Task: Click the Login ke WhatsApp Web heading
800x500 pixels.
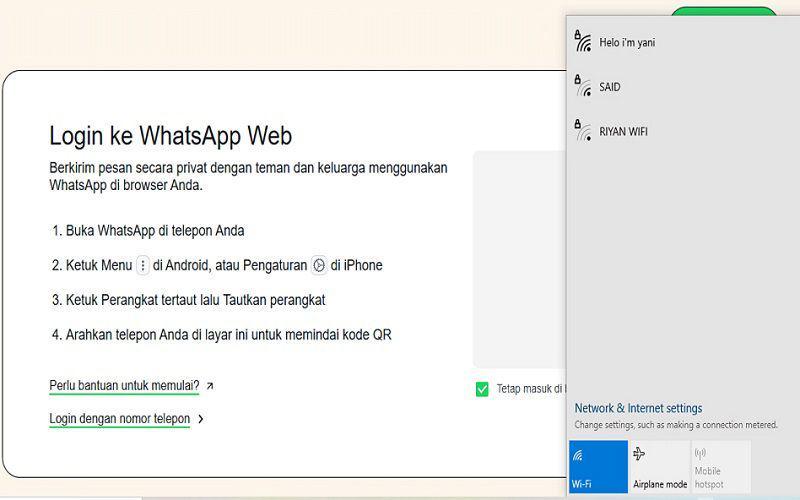Action: point(170,136)
